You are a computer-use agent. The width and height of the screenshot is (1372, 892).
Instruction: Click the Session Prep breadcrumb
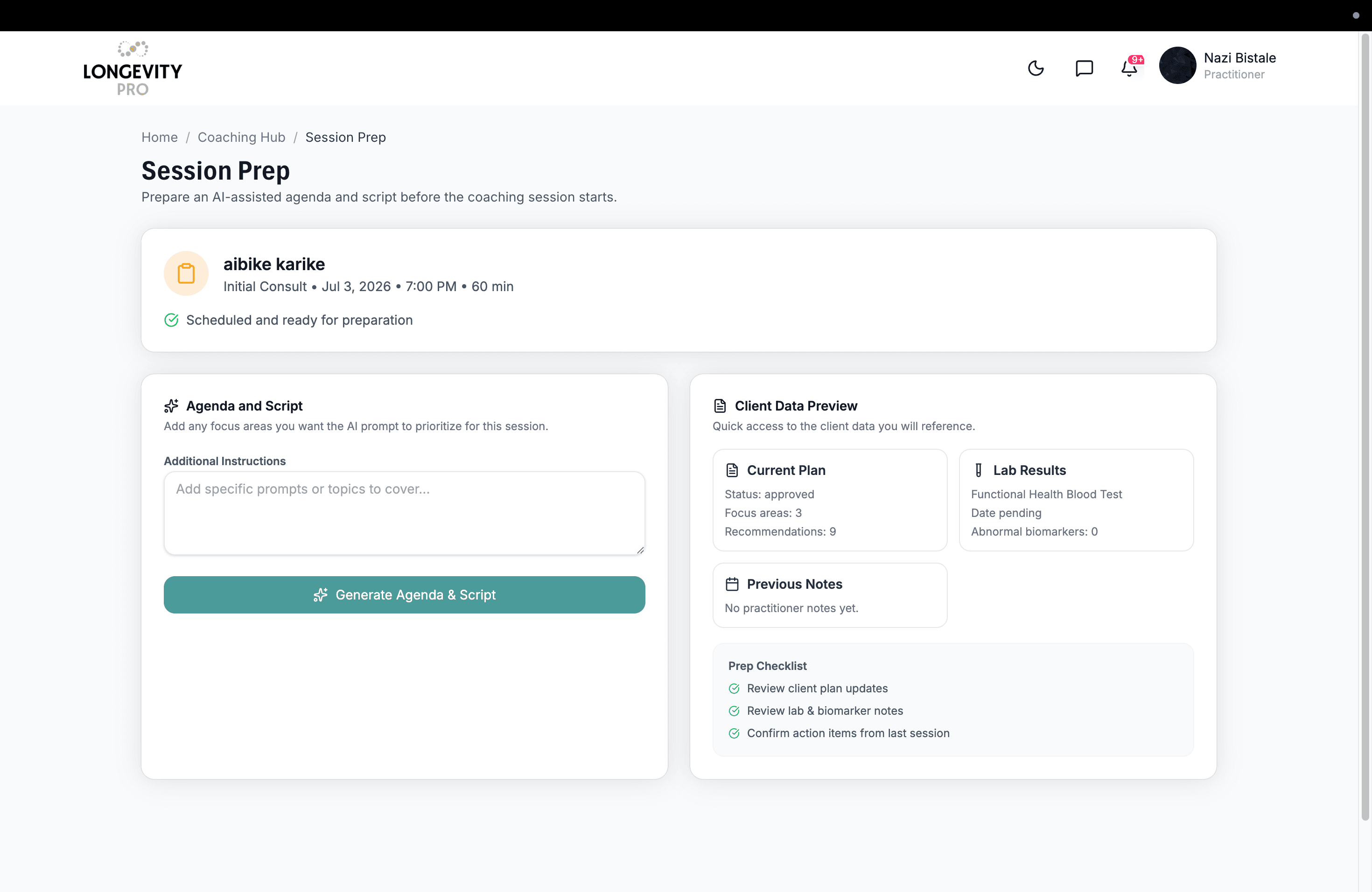pyautogui.click(x=345, y=137)
